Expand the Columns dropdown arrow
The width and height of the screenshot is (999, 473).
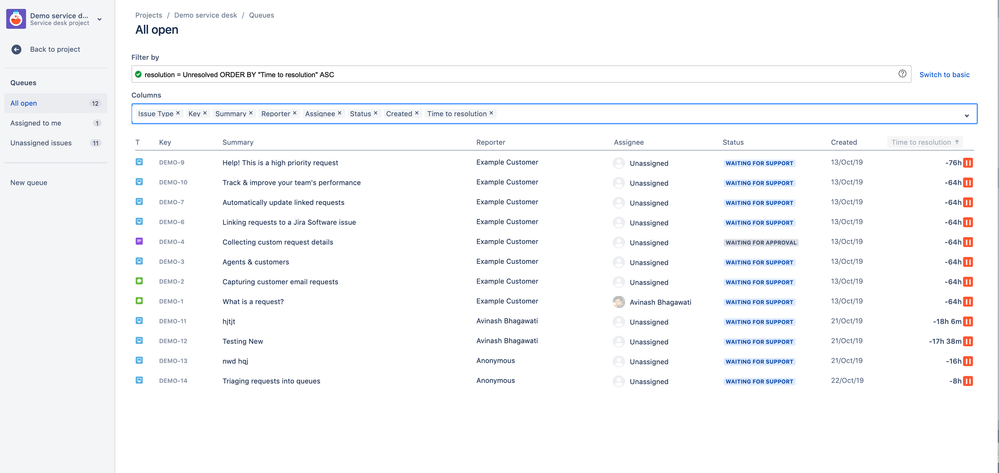pyautogui.click(x=967, y=115)
